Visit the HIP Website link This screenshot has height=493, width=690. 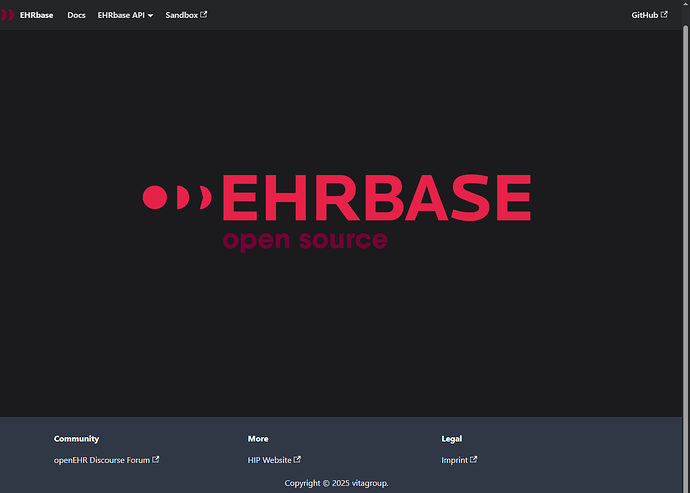(269, 460)
